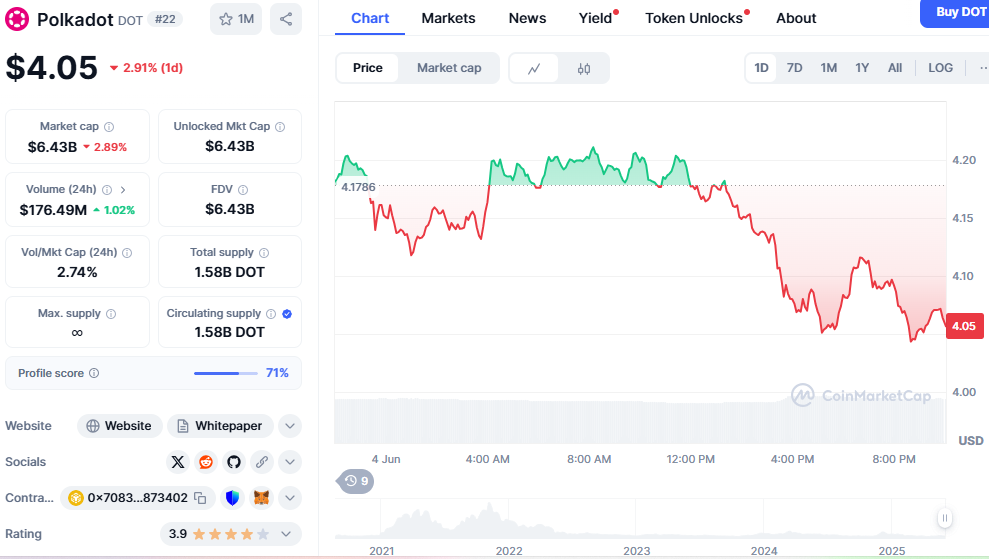Viewport: 989px width, 559px height.
Task: Select the 1M time range
Action: pyautogui.click(x=829, y=68)
